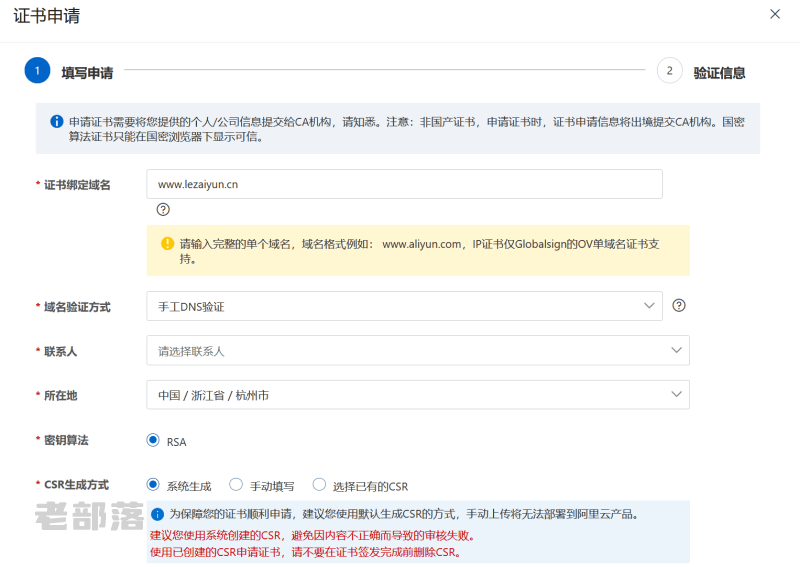This screenshot has height=567, width=800.
Task: Click the 域名验证方式 field label
Action: pos(77,307)
